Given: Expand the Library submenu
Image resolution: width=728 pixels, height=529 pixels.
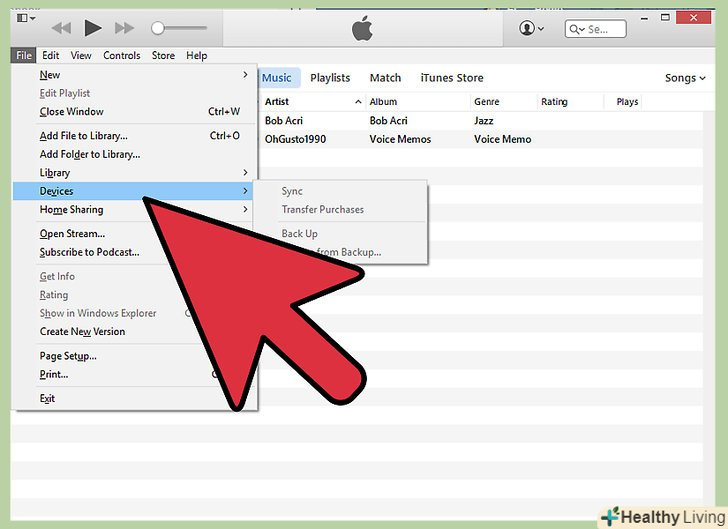Looking at the screenshot, I should 135,173.
